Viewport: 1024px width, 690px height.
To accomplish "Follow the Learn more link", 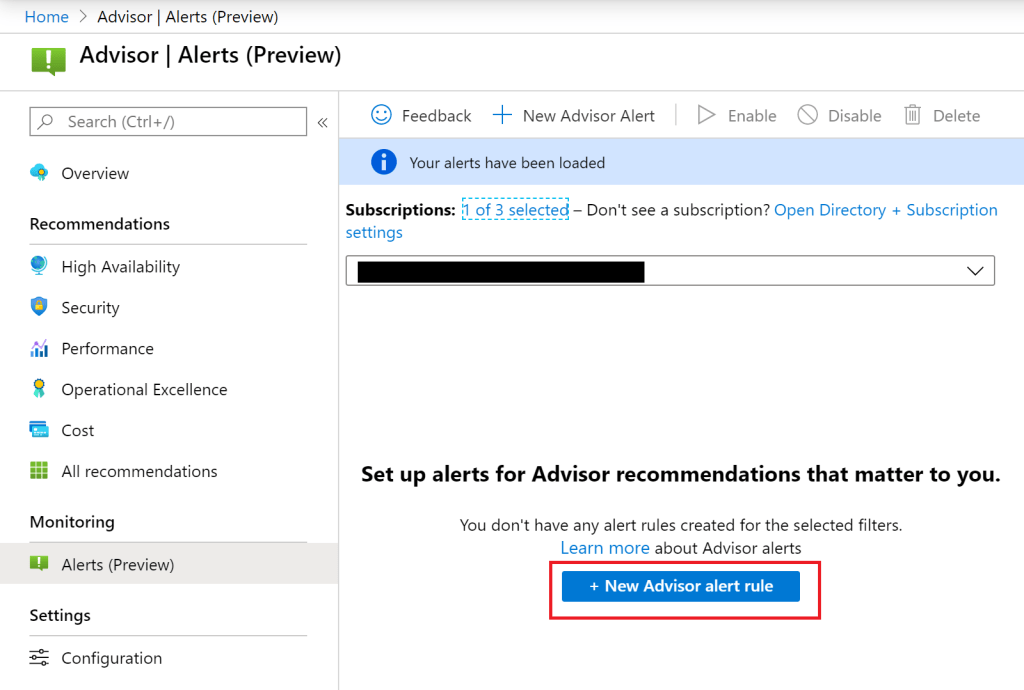I will coord(604,548).
